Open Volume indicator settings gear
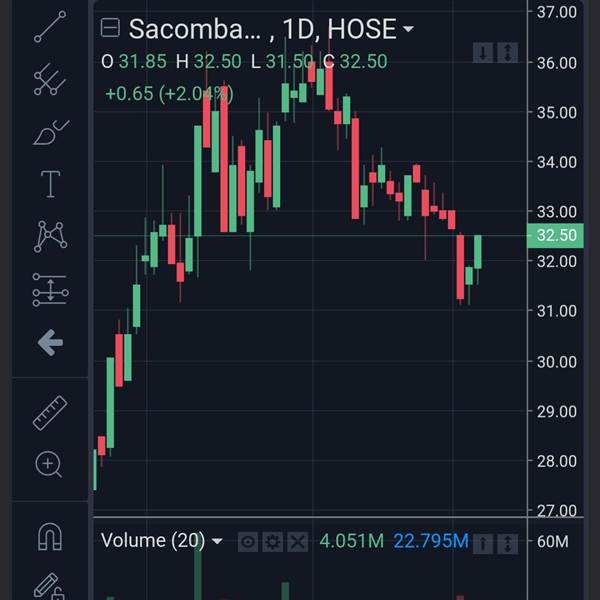Screen dimensions: 600x600 272,542
